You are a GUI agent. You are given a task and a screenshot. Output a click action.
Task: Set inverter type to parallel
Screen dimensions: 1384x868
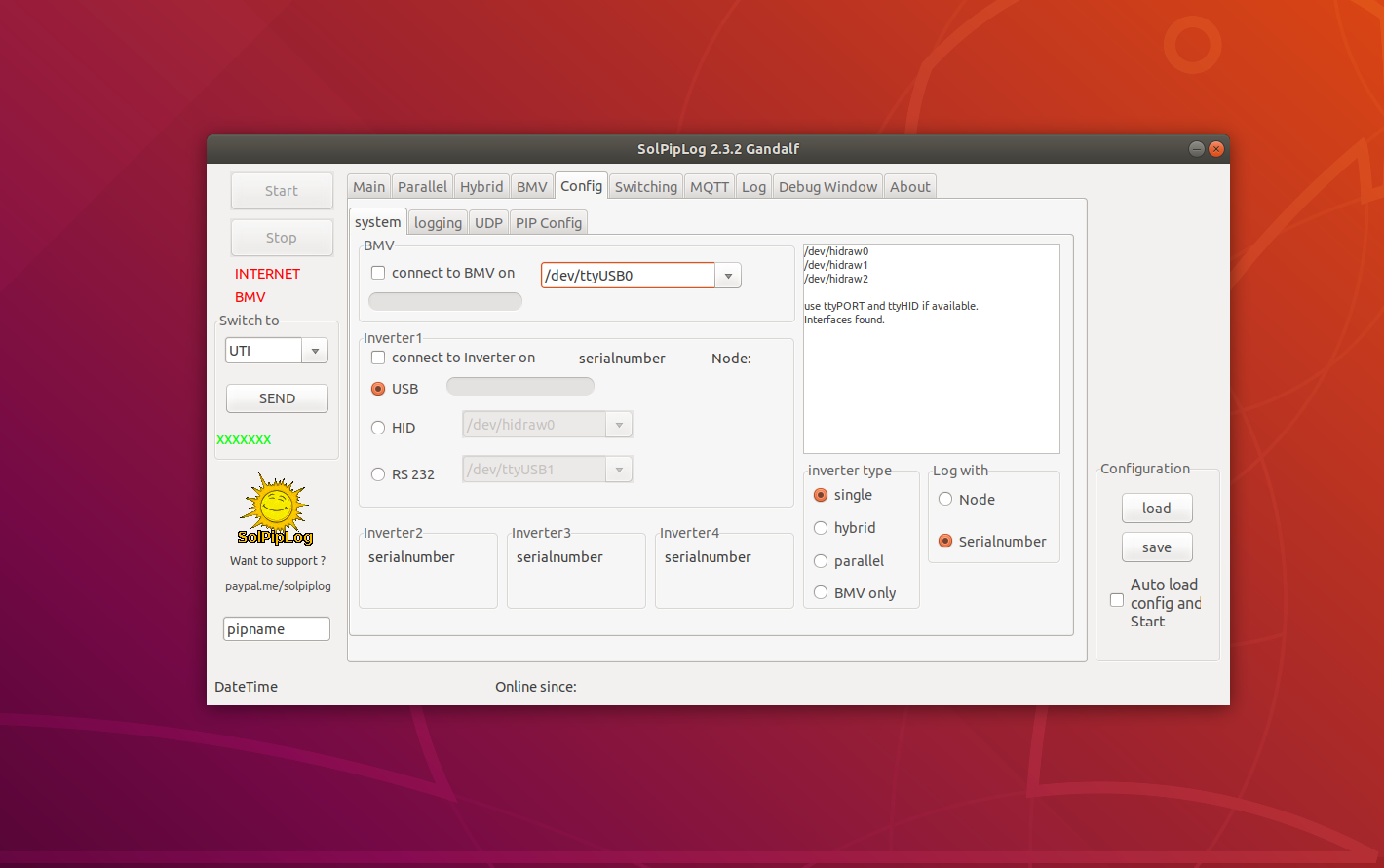(821, 561)
